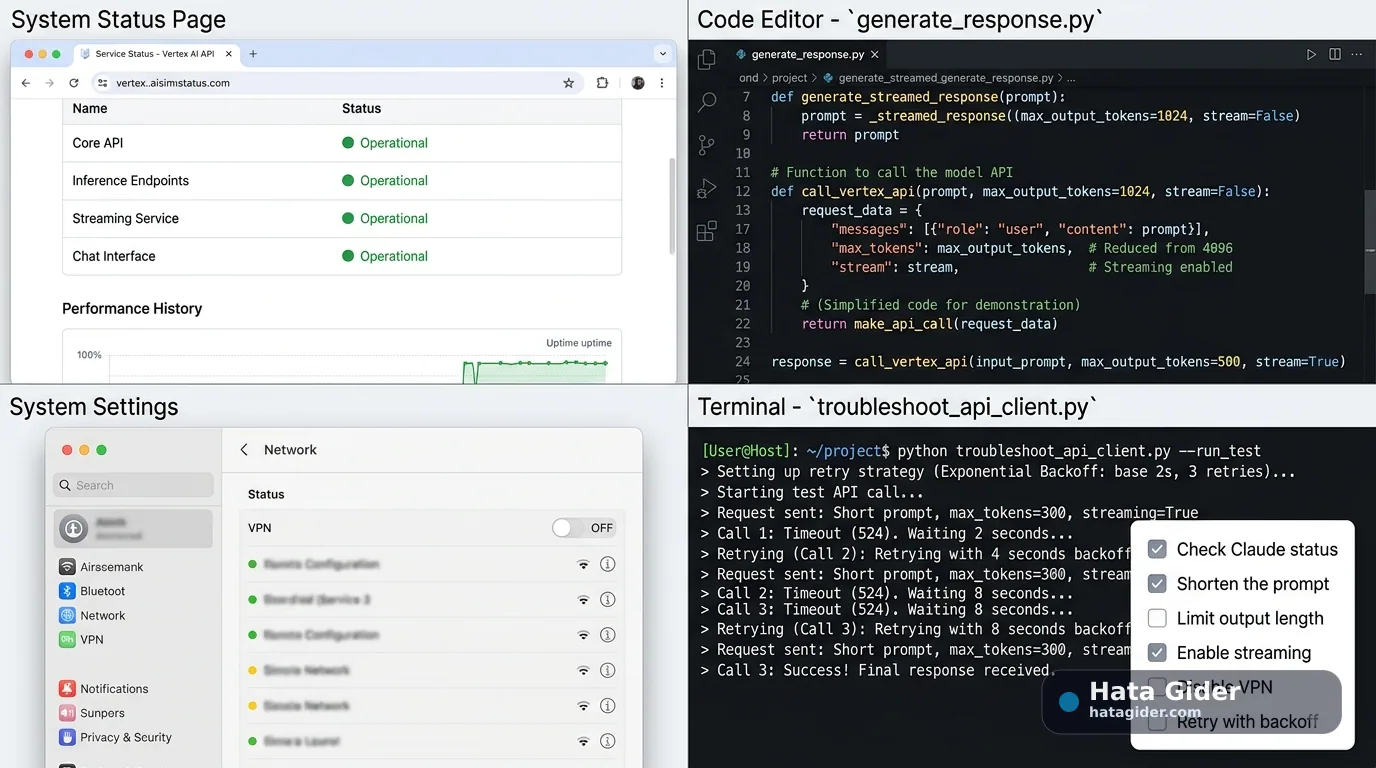Click the Status column header on status page
1376x768 pixels.
pos(361,108)
